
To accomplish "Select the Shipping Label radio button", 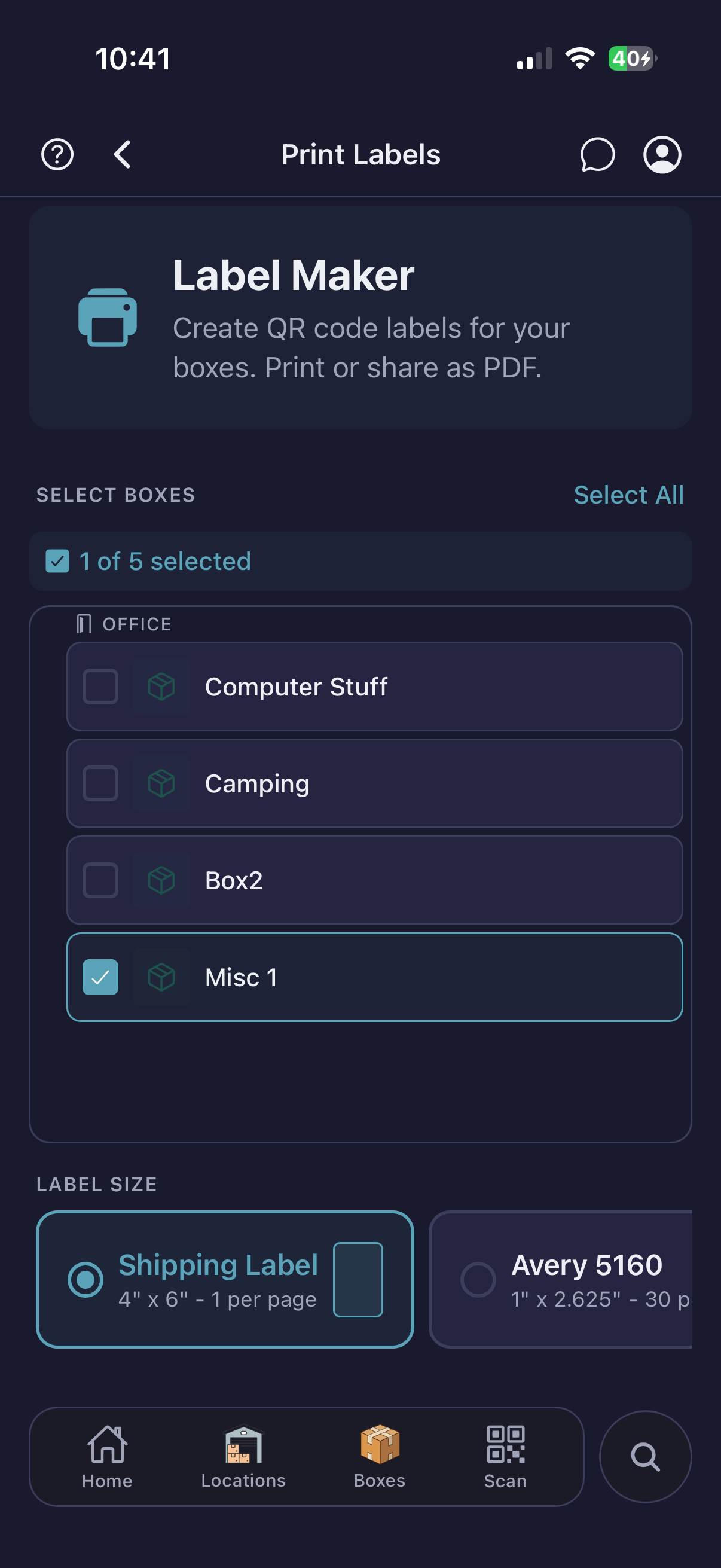I will pyautogui.click(x=85, y=1279).
